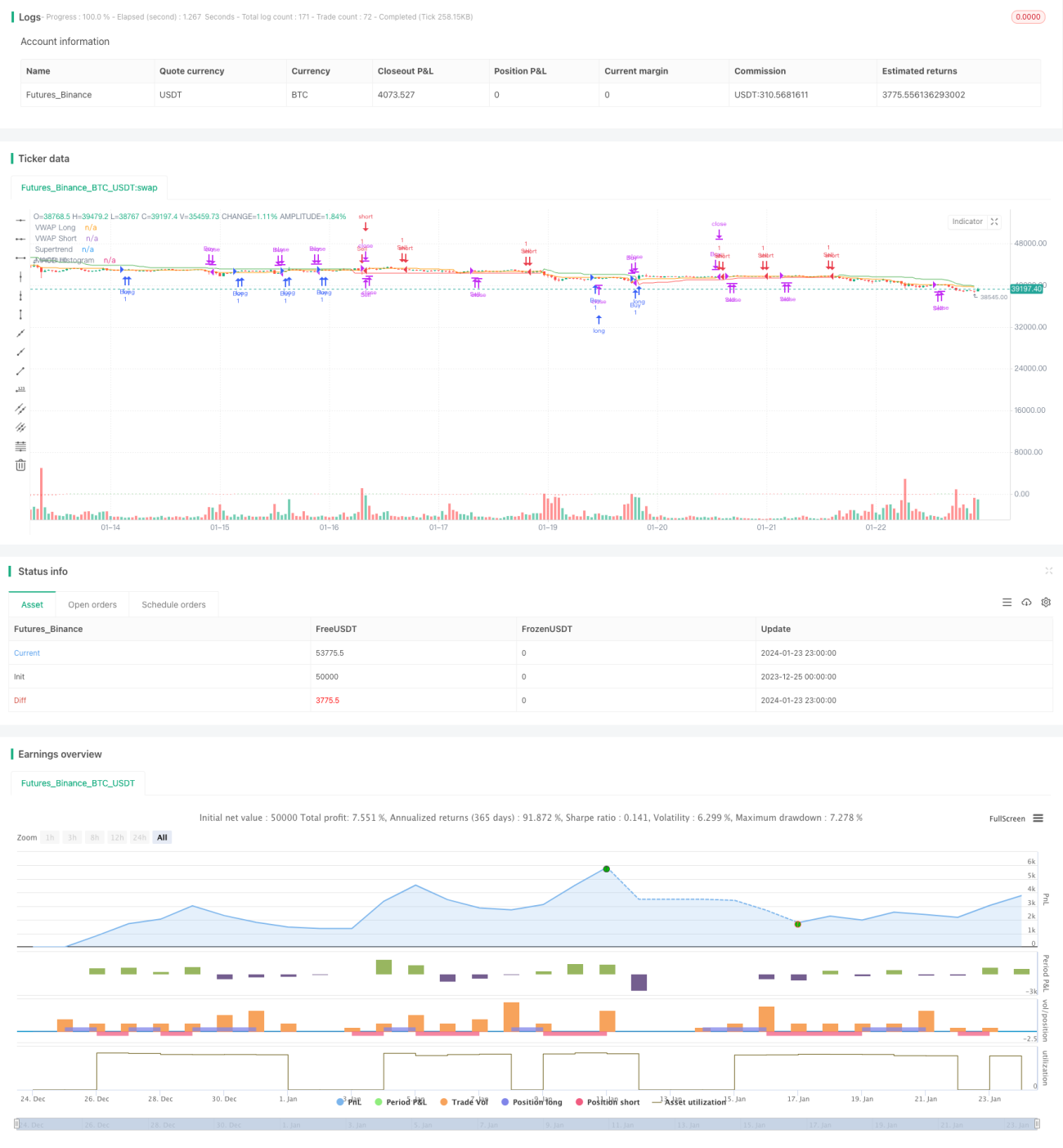Select the horizontal straight line drawing tool

coord(20,220)
